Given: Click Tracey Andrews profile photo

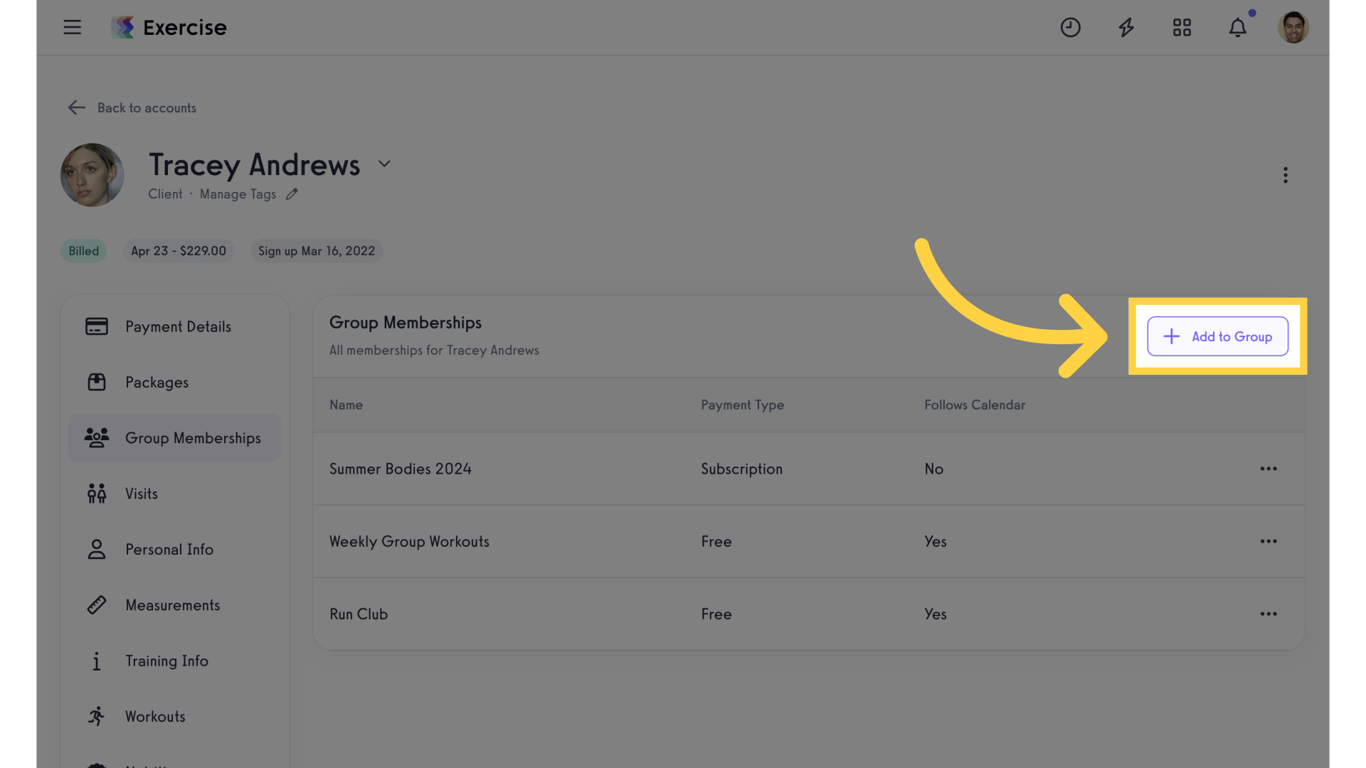Looking at the screenshot, I should (92, 175).
